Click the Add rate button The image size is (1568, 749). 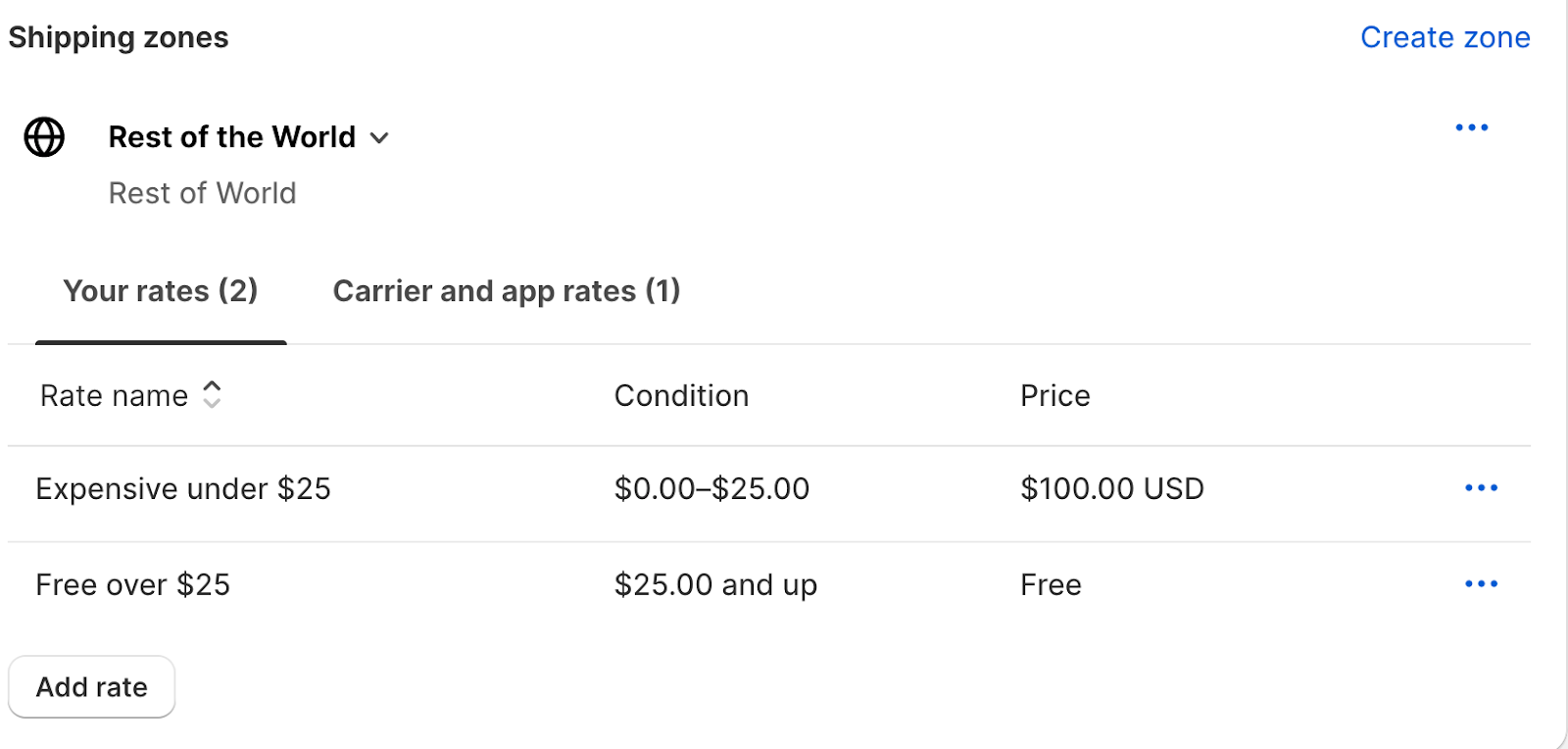[92, 687]
